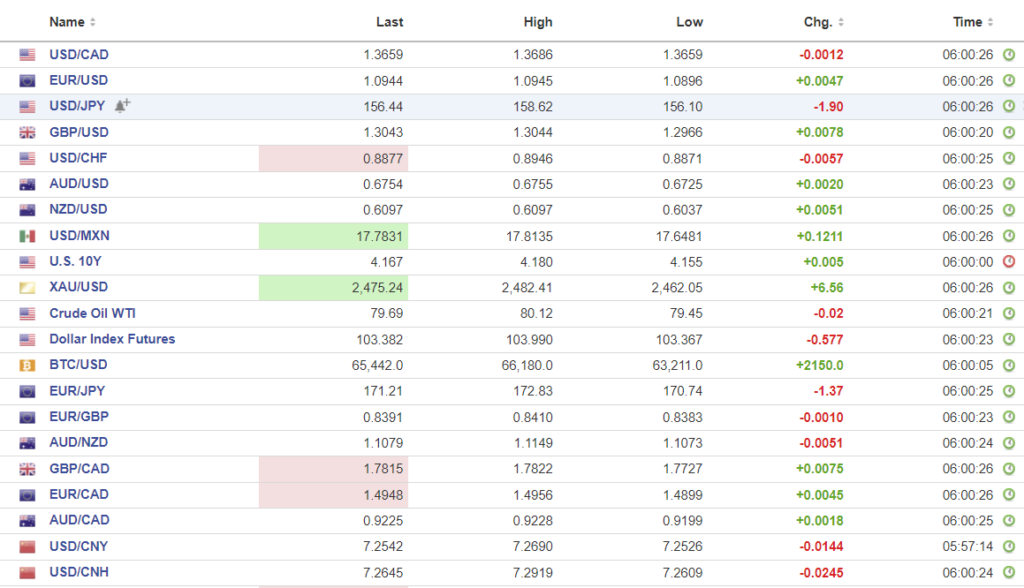Sort the table by the Name column arrows
The height and width of the screenshot is (588, 1024).
93,22
